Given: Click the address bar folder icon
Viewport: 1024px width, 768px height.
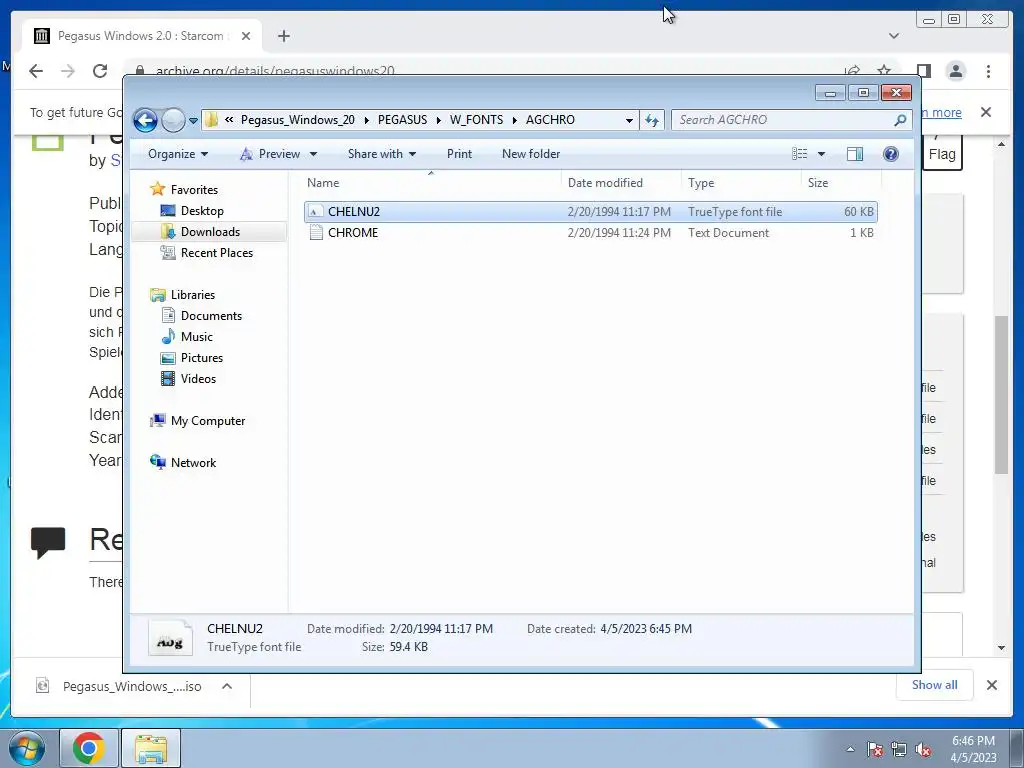Looking at the screenshot, I should click(x=211, y=120).
